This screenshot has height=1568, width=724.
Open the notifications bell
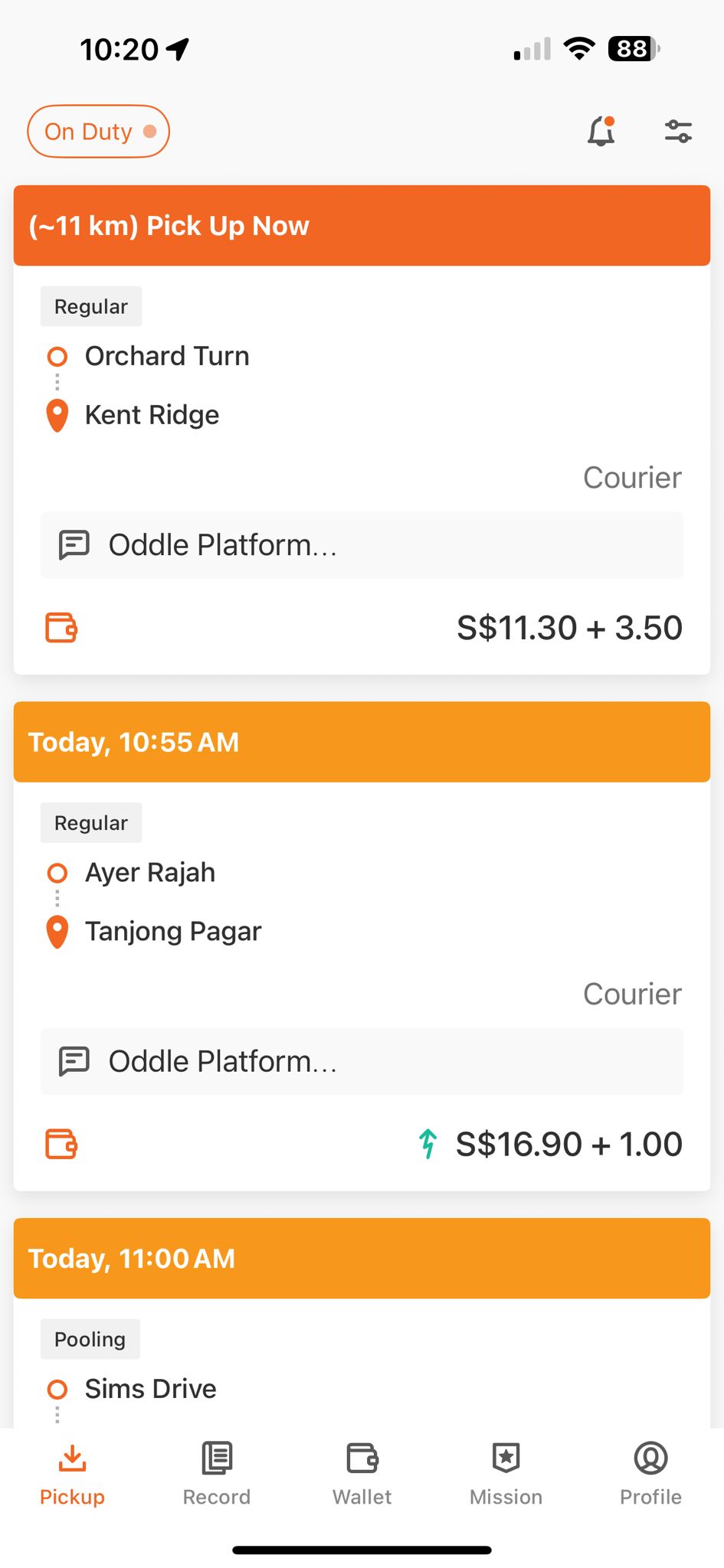pyautogui.click(x=601, y=132)
